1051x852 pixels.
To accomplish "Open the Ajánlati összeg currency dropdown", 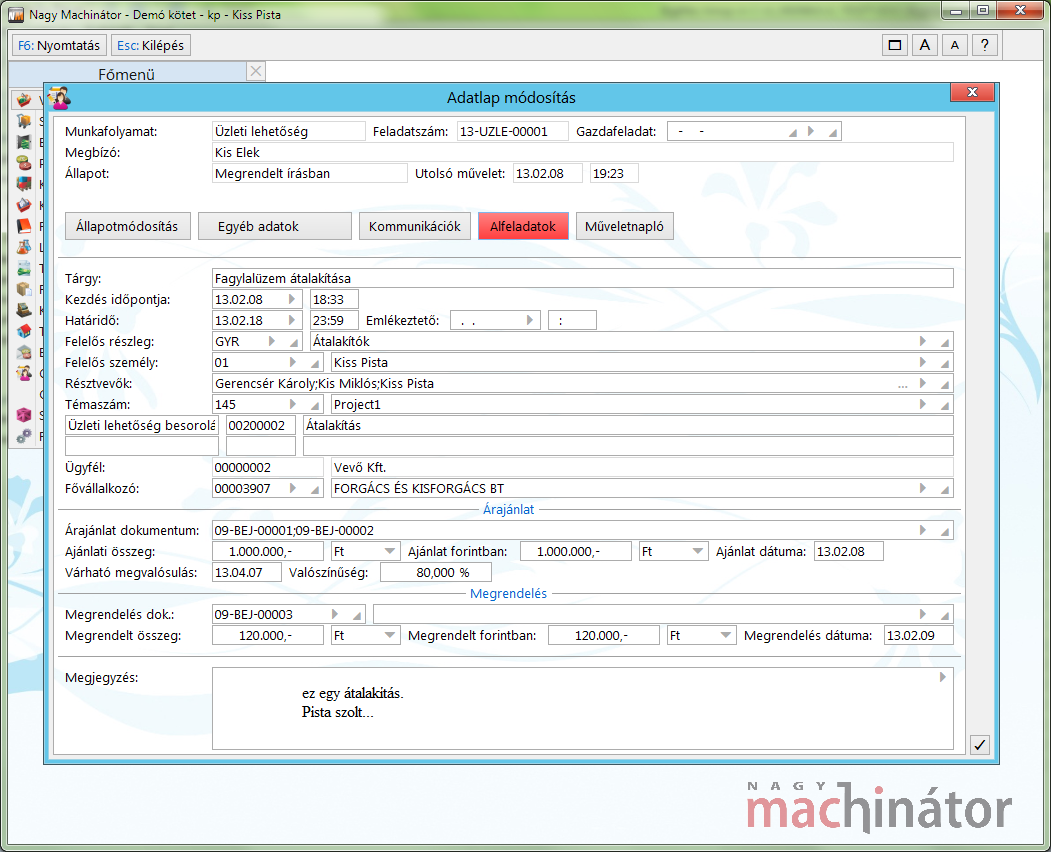I will pyautogui.click(x=390, y=551).
